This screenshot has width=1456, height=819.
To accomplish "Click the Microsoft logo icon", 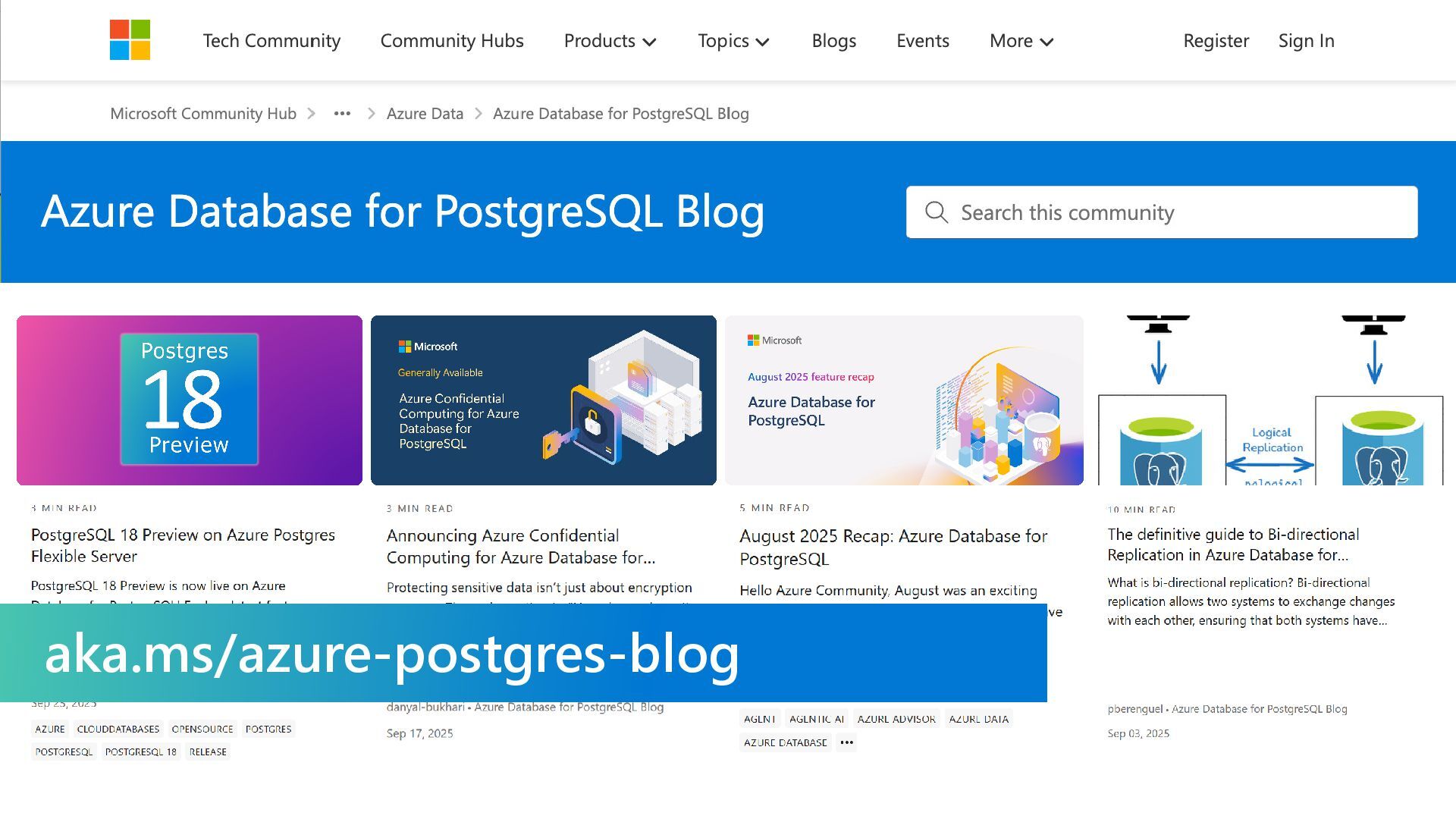I will click(x=130, y=40).
